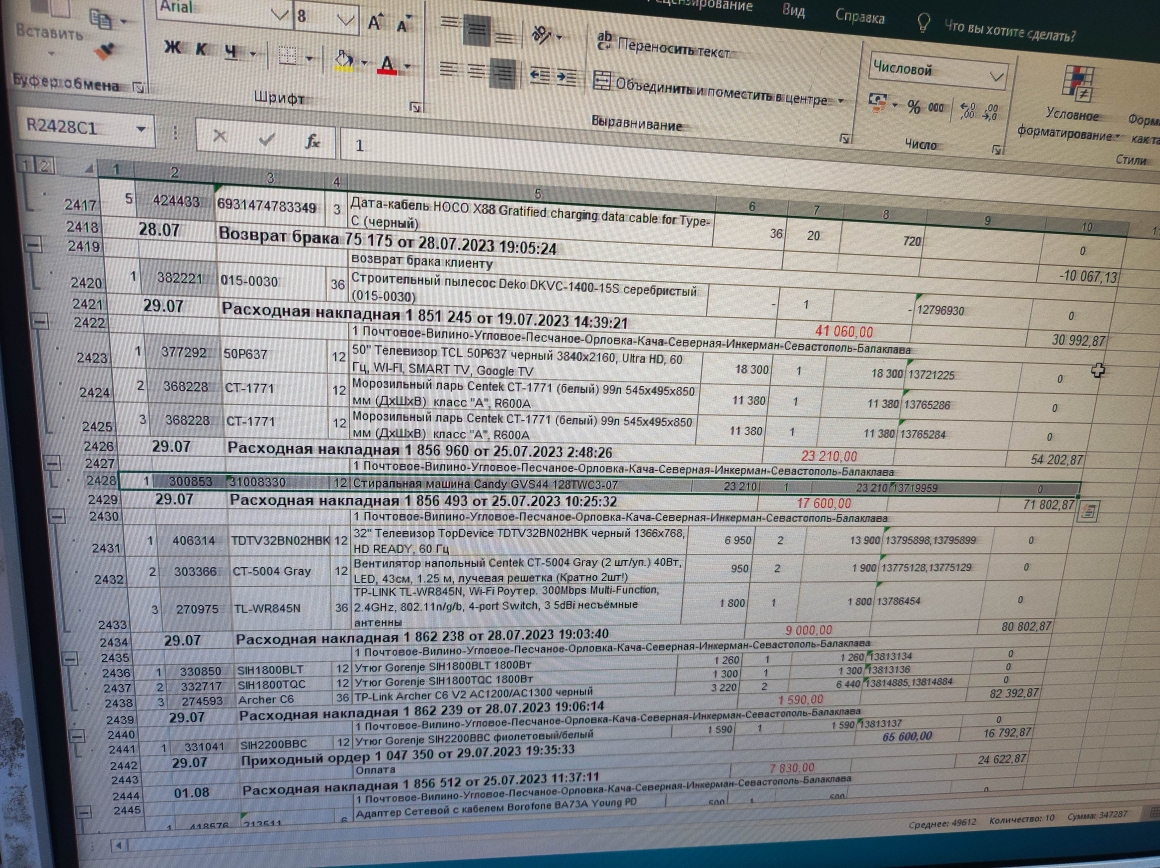Toggle bold with the Ж button
This screenshot has height=868, width=1160.
(172, 47)
